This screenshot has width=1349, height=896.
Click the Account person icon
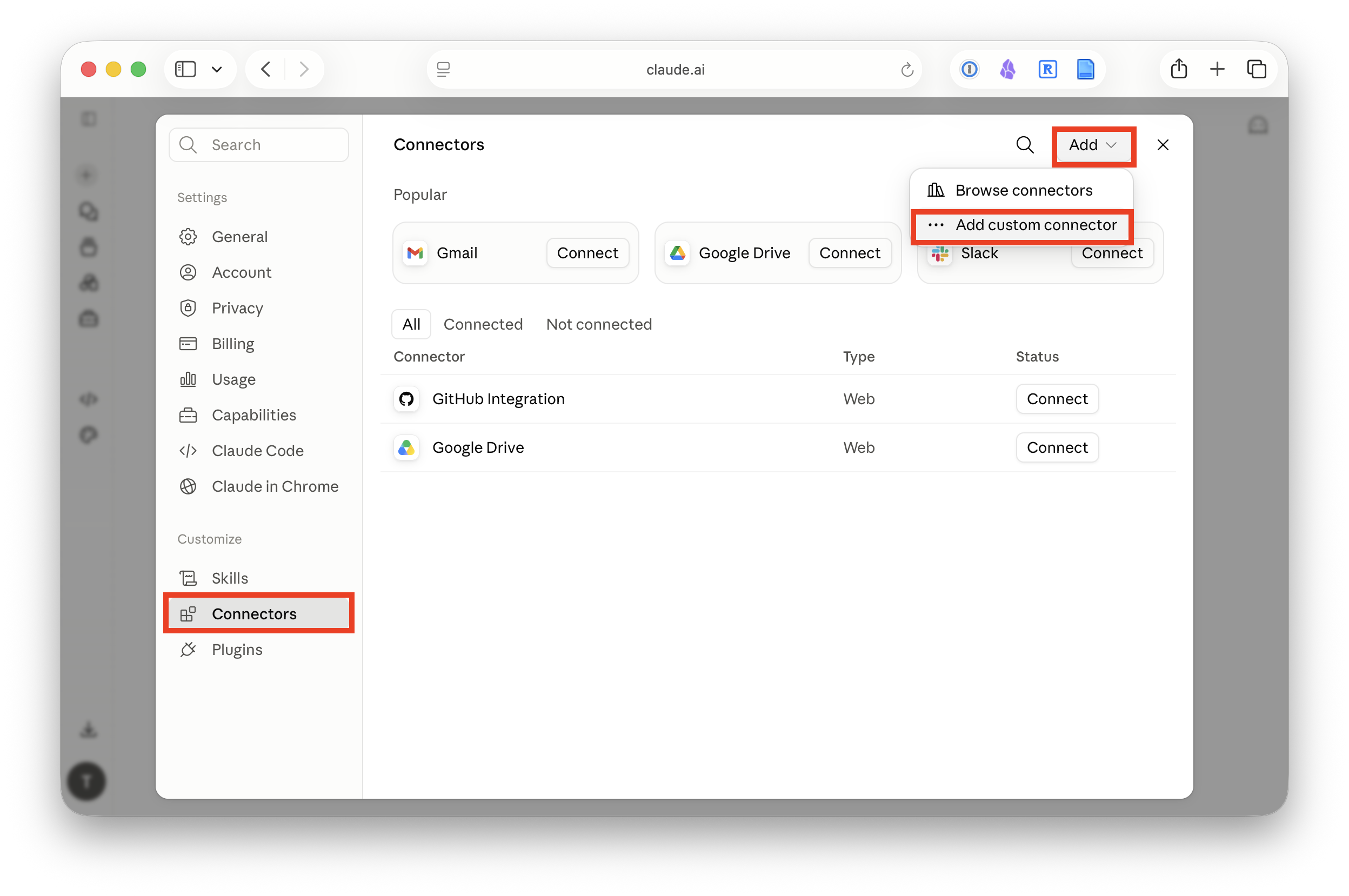[188, 272]
